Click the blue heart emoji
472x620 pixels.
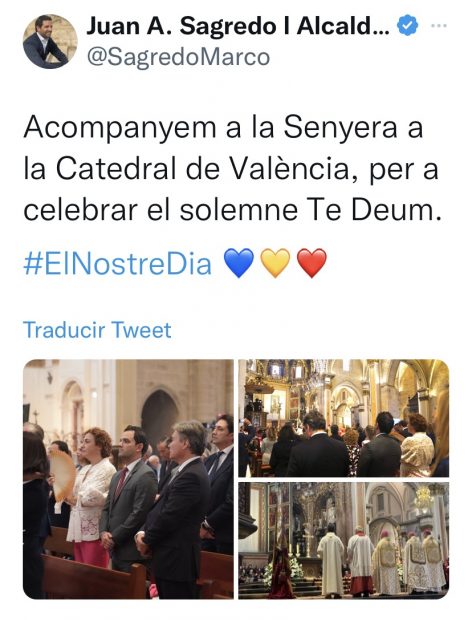pos(239,263)
